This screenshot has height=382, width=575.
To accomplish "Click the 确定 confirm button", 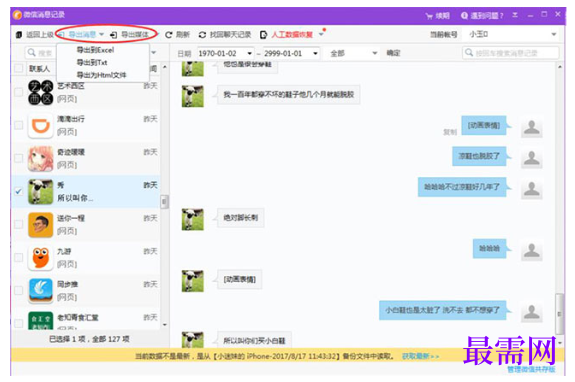I will (393, 54).
